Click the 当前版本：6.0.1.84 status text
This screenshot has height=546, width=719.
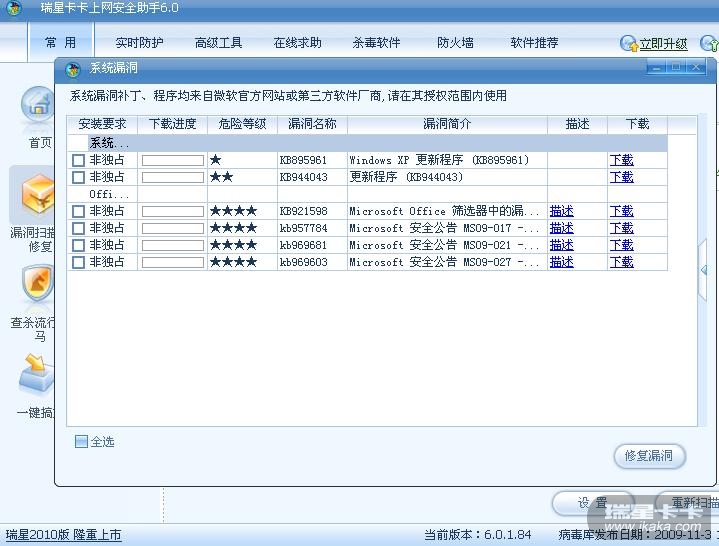click(x=477, y=535)
